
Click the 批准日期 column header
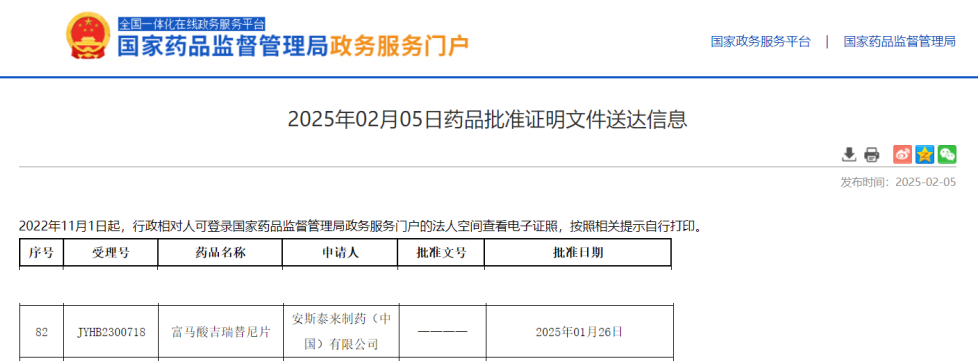pyautogui.click(x=578, y=253)
